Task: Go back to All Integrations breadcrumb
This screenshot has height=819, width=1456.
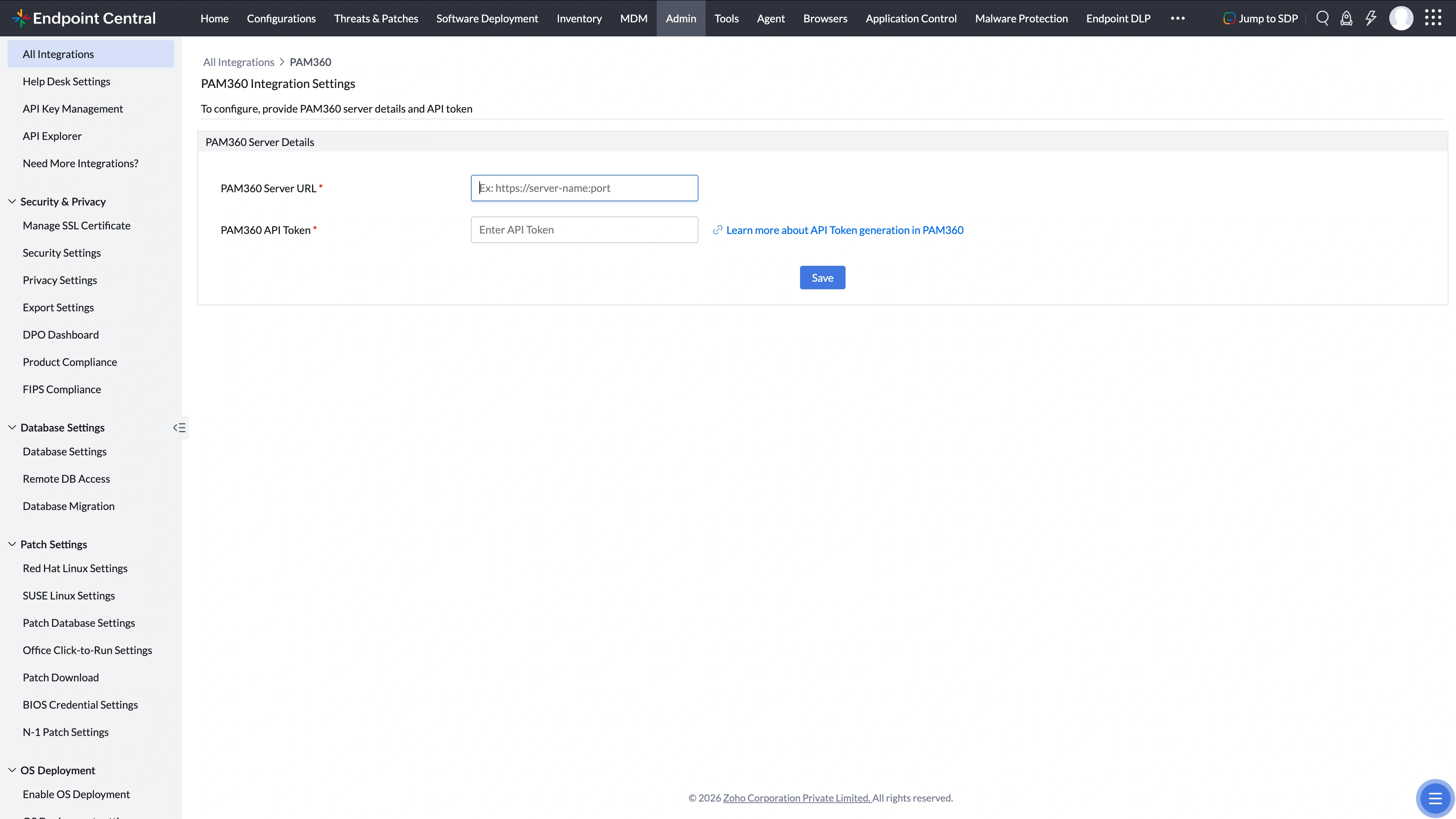Action: [x=238, y=62]
